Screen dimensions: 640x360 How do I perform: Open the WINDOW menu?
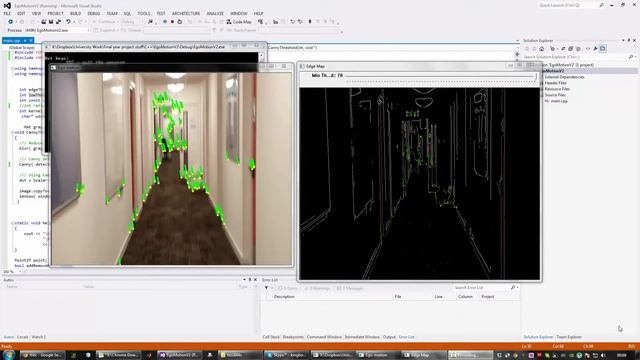click(239, 13)
